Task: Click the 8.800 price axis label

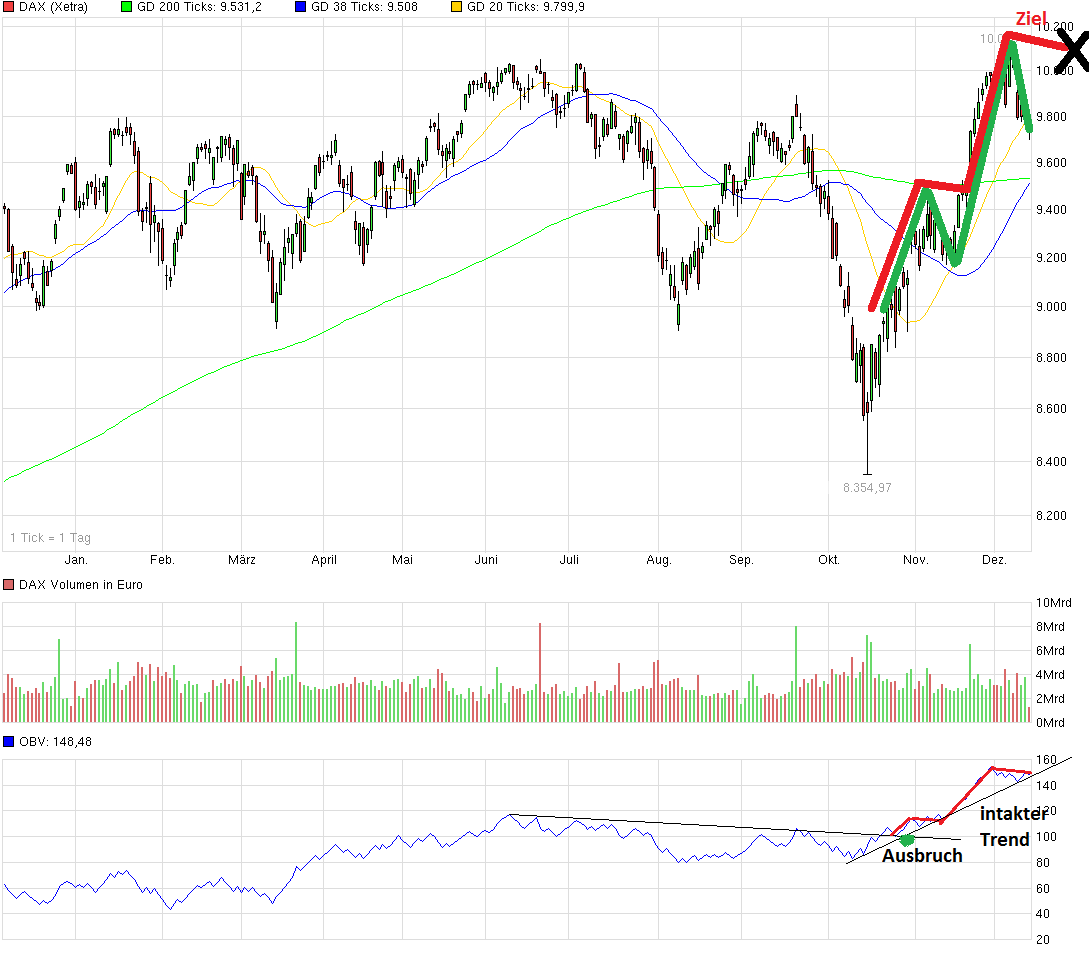Action: [x=1051, y=358]
